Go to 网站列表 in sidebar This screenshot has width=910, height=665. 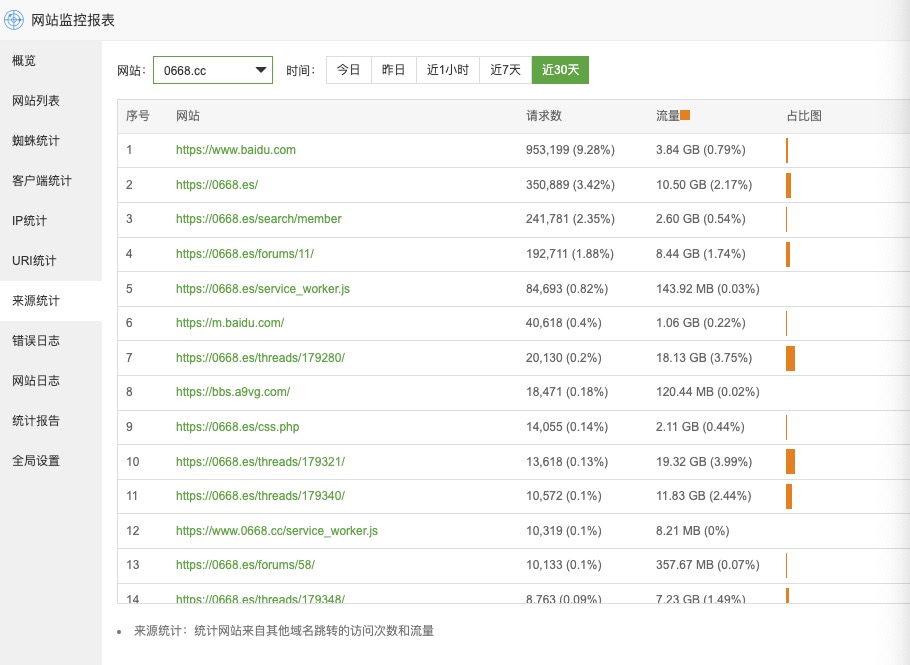pyautogui.click(x=36, y=101)
